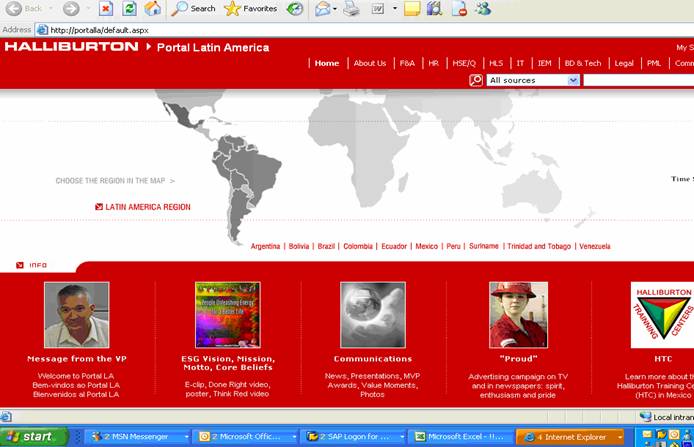Open the Home navigation tab
The image size is (694, 447).
point(327,63)
